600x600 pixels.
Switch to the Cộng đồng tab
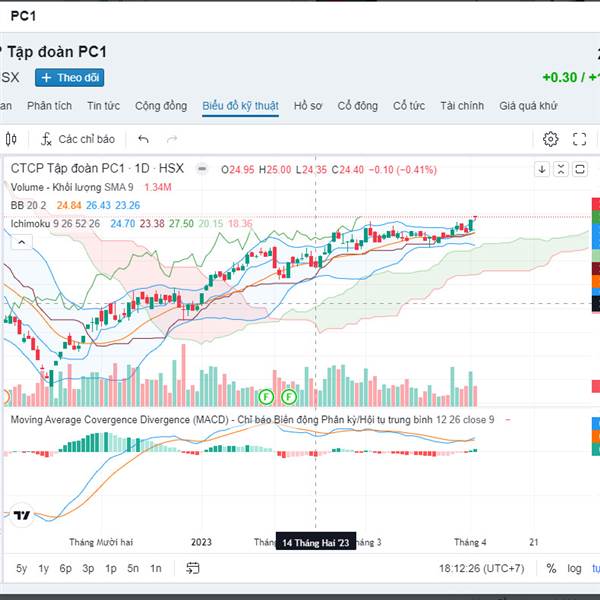pos(161,106)
